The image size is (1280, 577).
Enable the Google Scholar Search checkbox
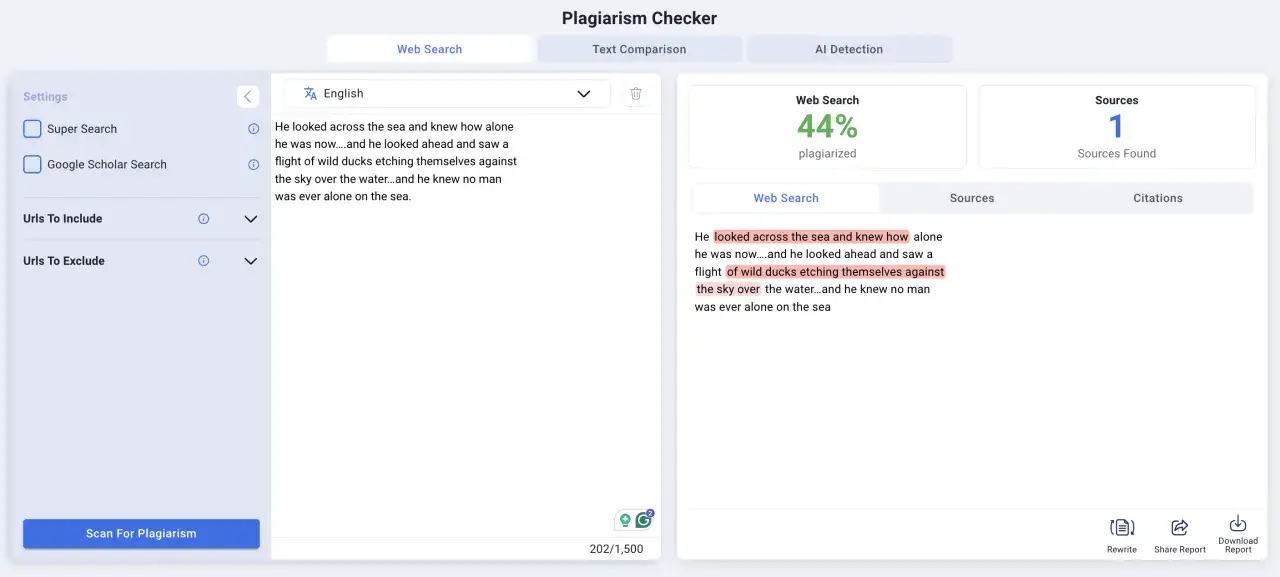pos(32,165)
